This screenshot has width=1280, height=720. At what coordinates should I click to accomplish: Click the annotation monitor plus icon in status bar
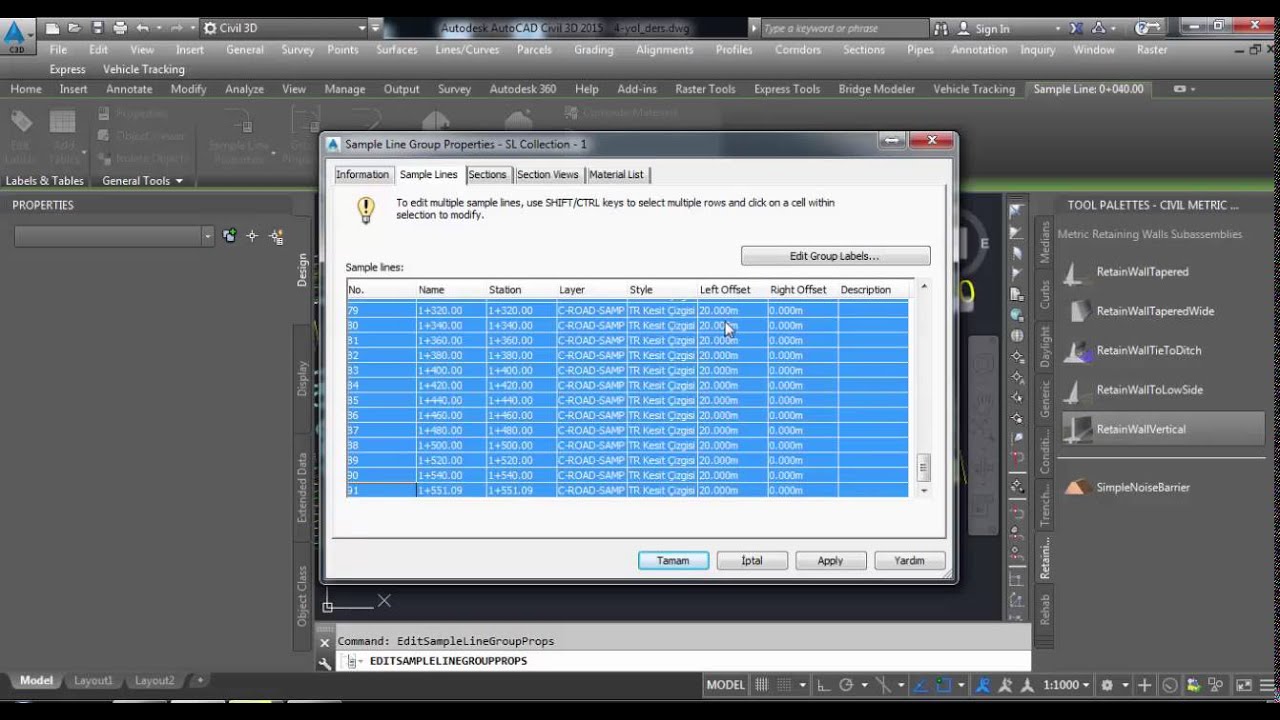pyautogui.click(x=1145, y=685)
